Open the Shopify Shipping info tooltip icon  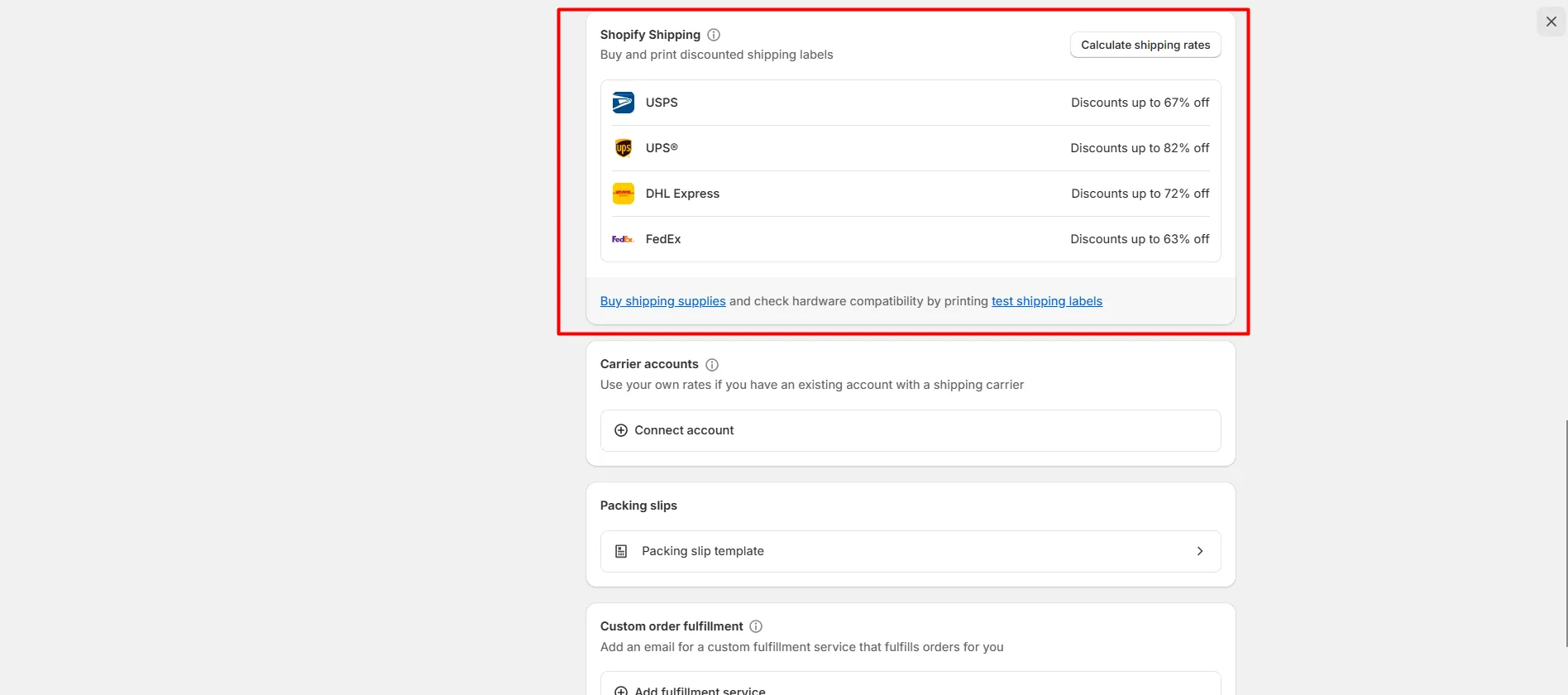714,35
